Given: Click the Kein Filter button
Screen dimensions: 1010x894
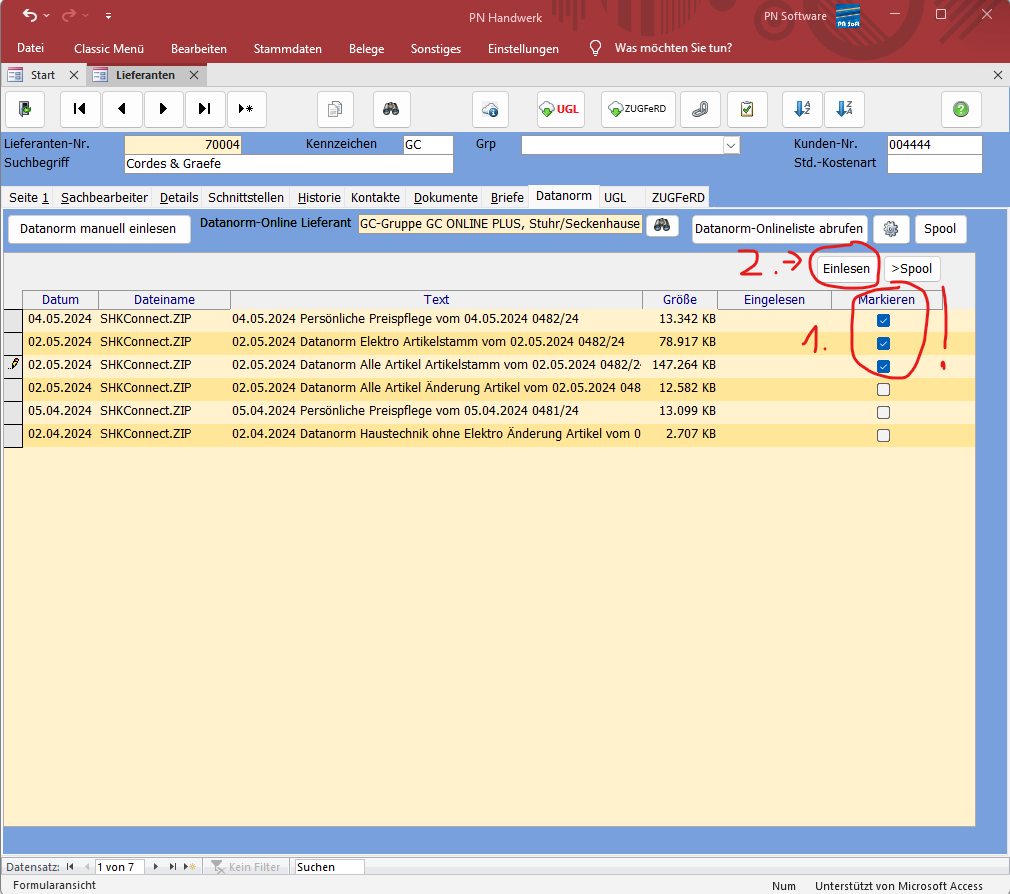Looking at the screenshot, I should [x=246, y=867].
